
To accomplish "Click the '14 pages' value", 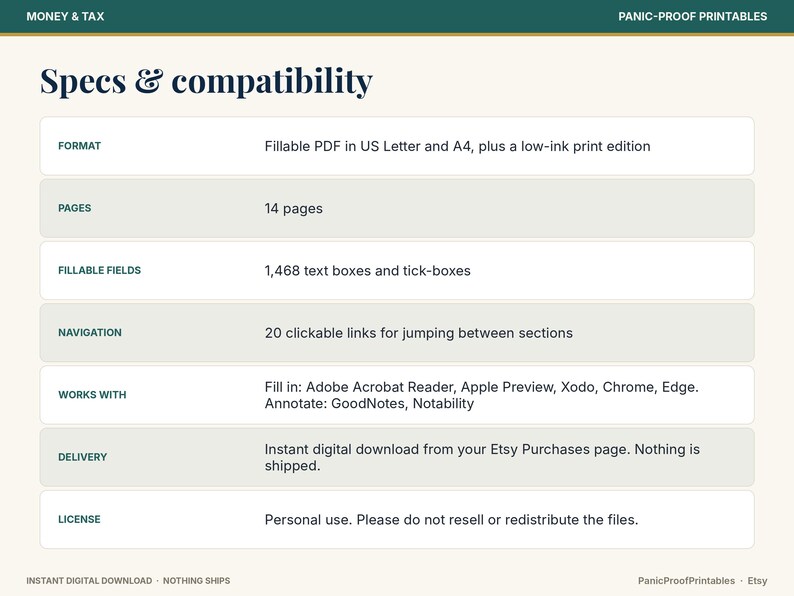I will (294, 209).
